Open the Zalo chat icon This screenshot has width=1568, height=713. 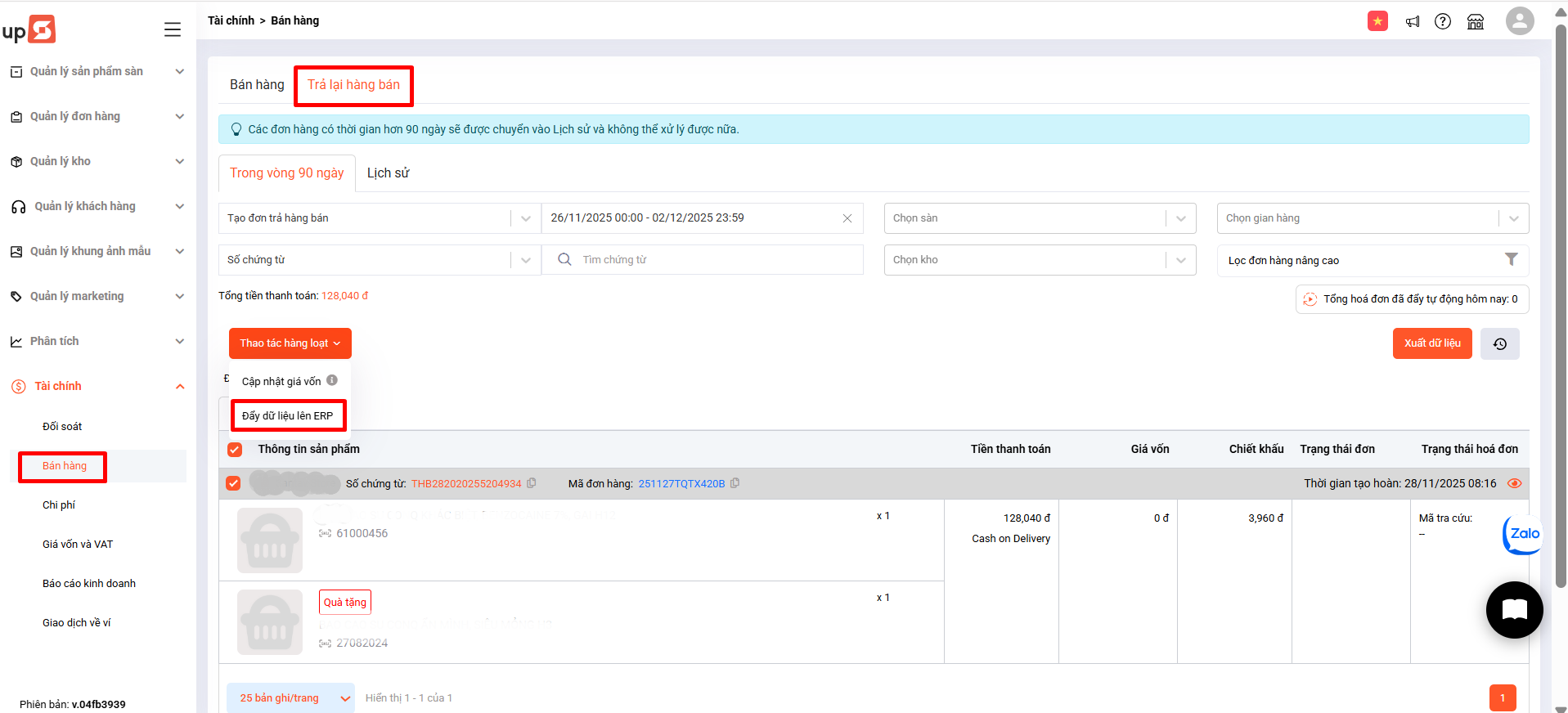(1522, 534)
